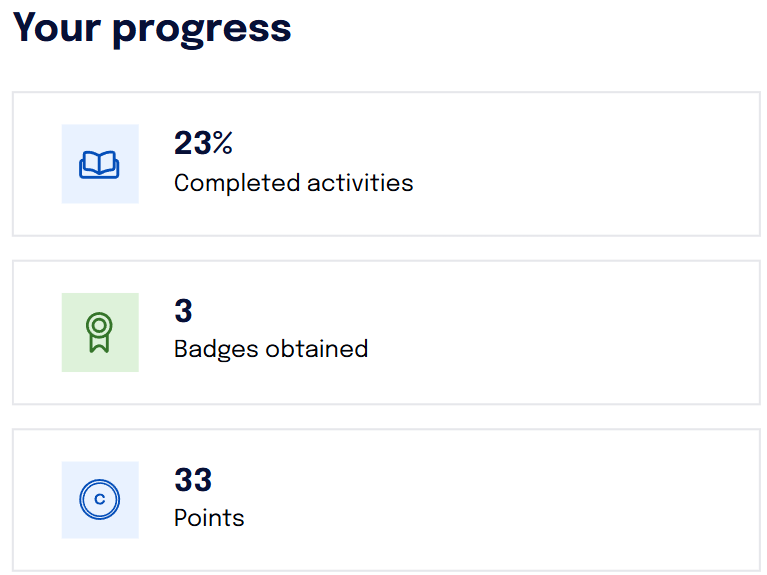
Task: Click the word "activities" in first card
Action: (361, 183)
